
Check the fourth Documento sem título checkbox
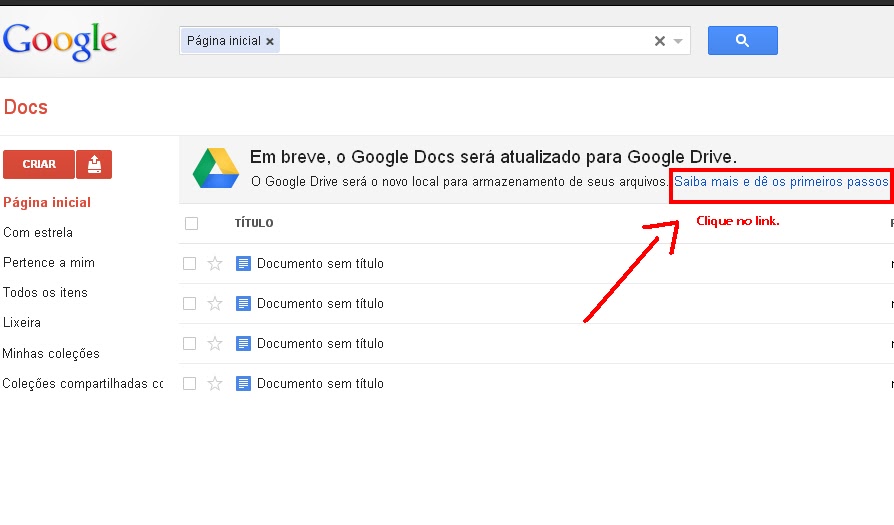pyautogui.click(x=189, y=383)
